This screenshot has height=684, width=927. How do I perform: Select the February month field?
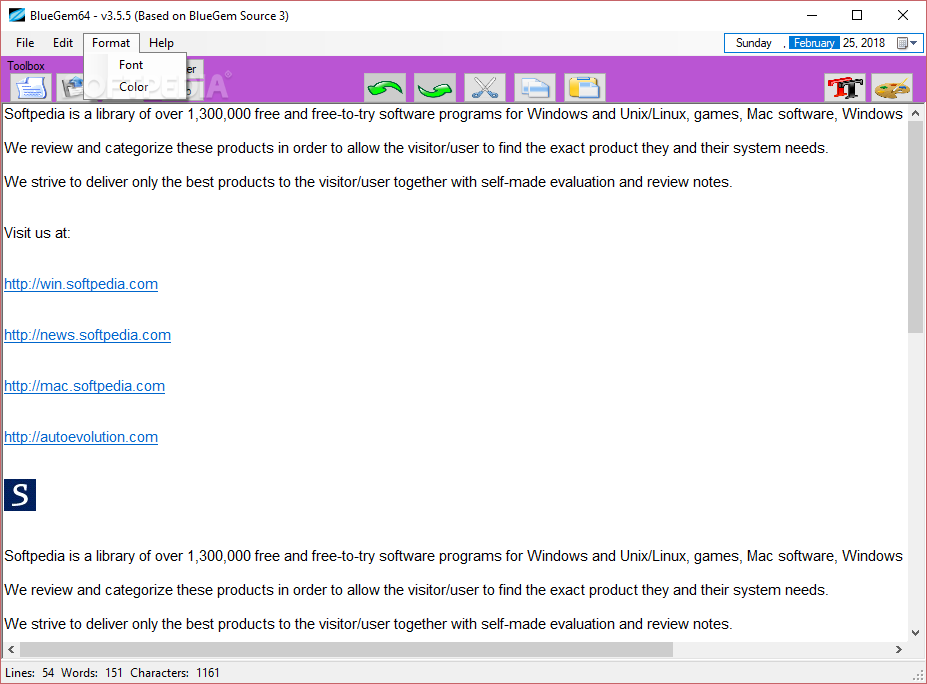point(814,43)
